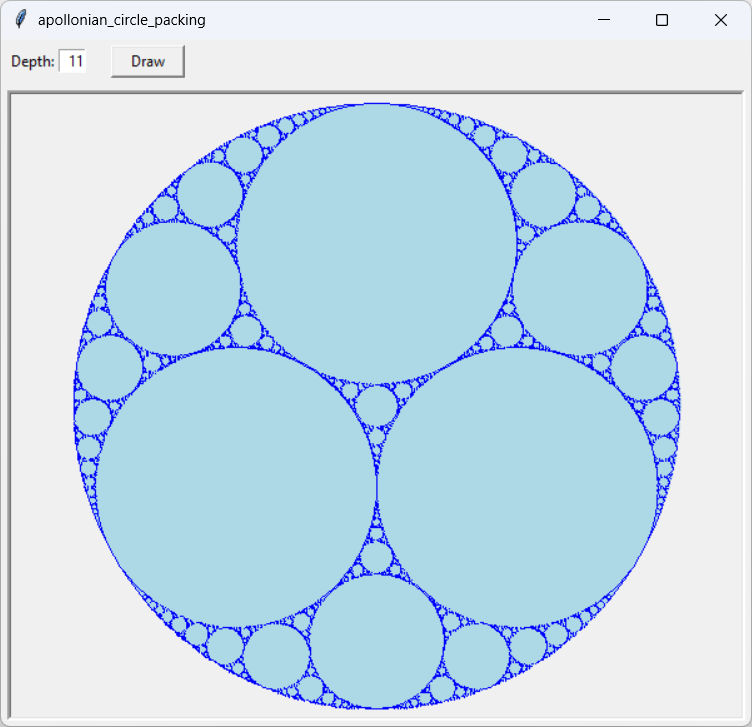752x727 pixels.
Task: Focus the Depth input field showing 11
Action: (x=72, y=61)
